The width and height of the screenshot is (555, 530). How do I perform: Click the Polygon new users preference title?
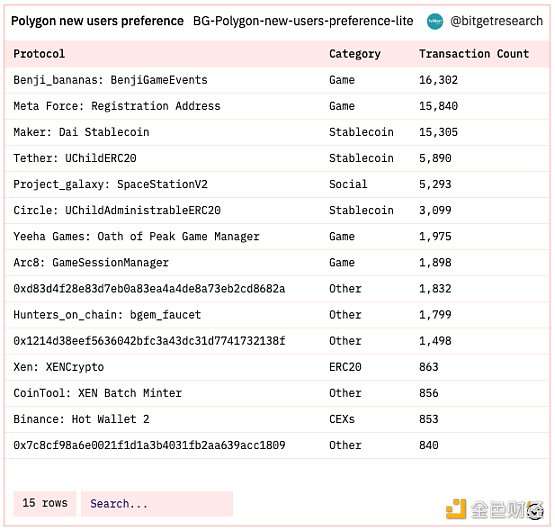97,21
